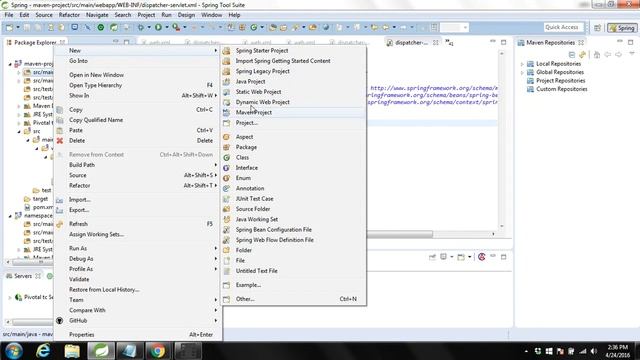This screenshot has width=640, height=360.
Task: Expand Global Repositories tree node
Action: 522,72
